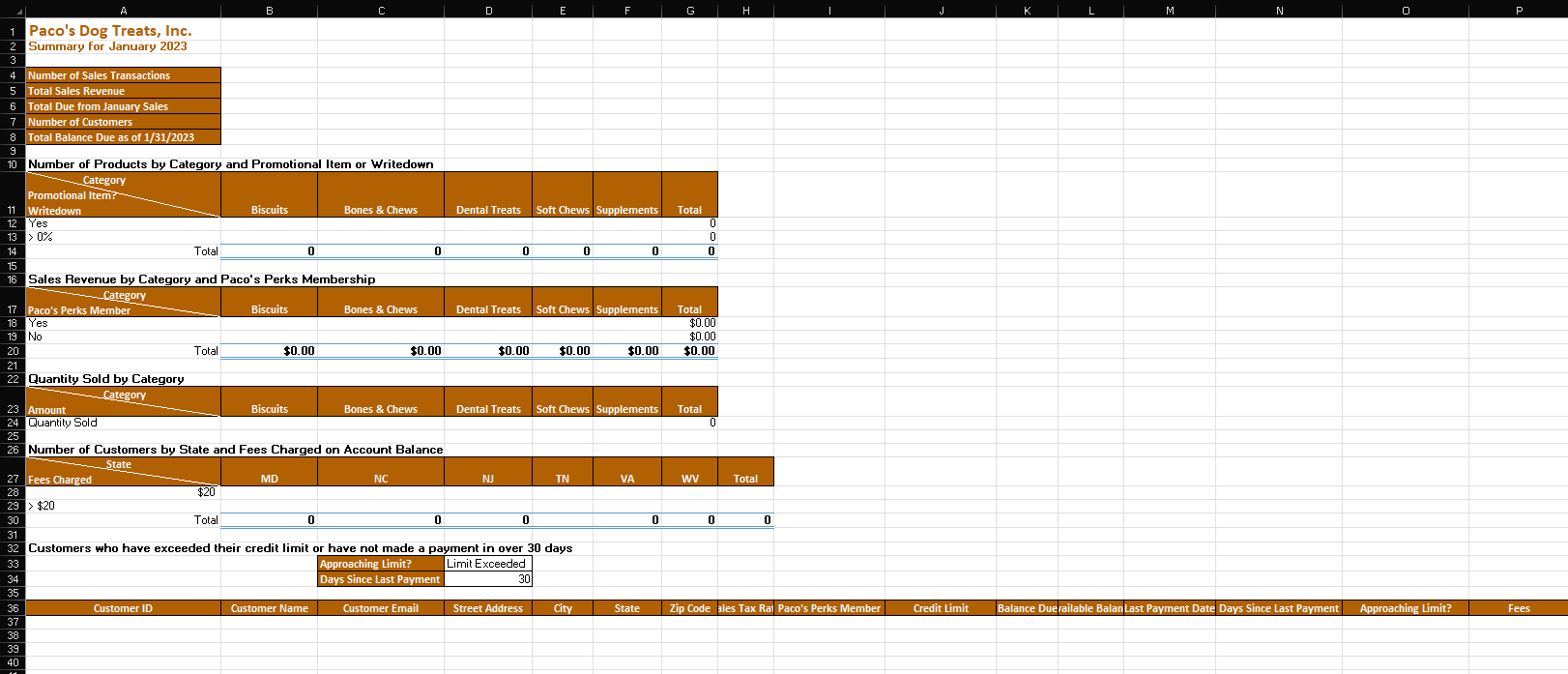
Task: Click the "Limit Exceeded" value cell
Action: coord(488,564)
